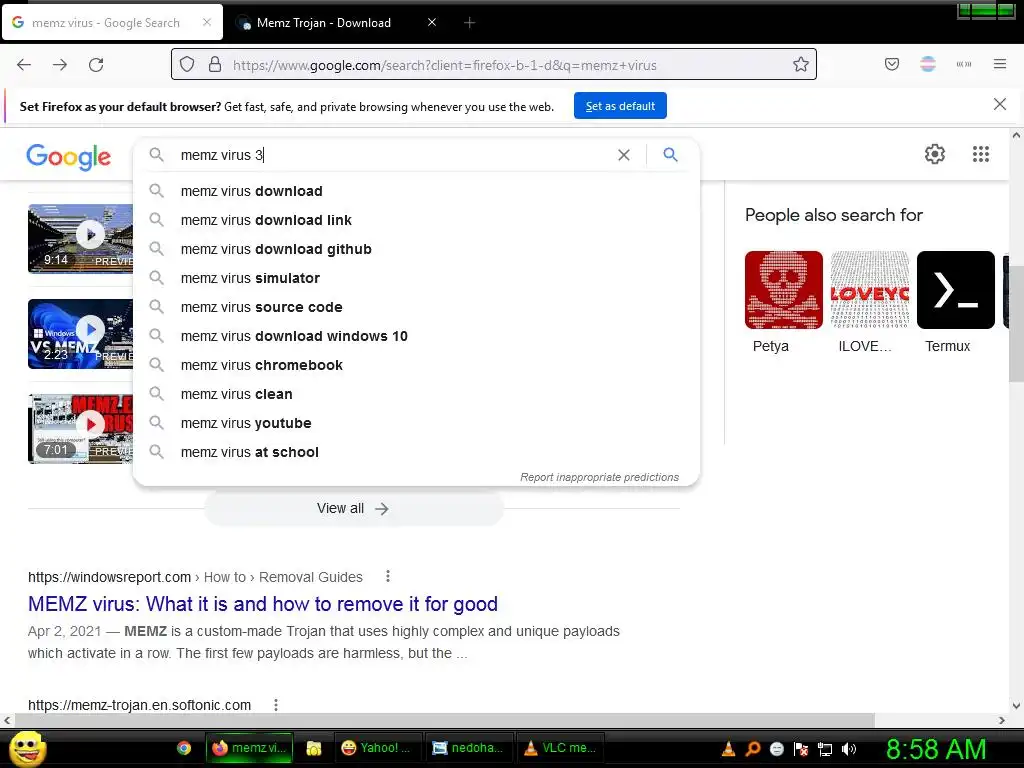Submit search with blue magnifier icon
Viewport: 1024px width, 768px height.
click(670, 155)
